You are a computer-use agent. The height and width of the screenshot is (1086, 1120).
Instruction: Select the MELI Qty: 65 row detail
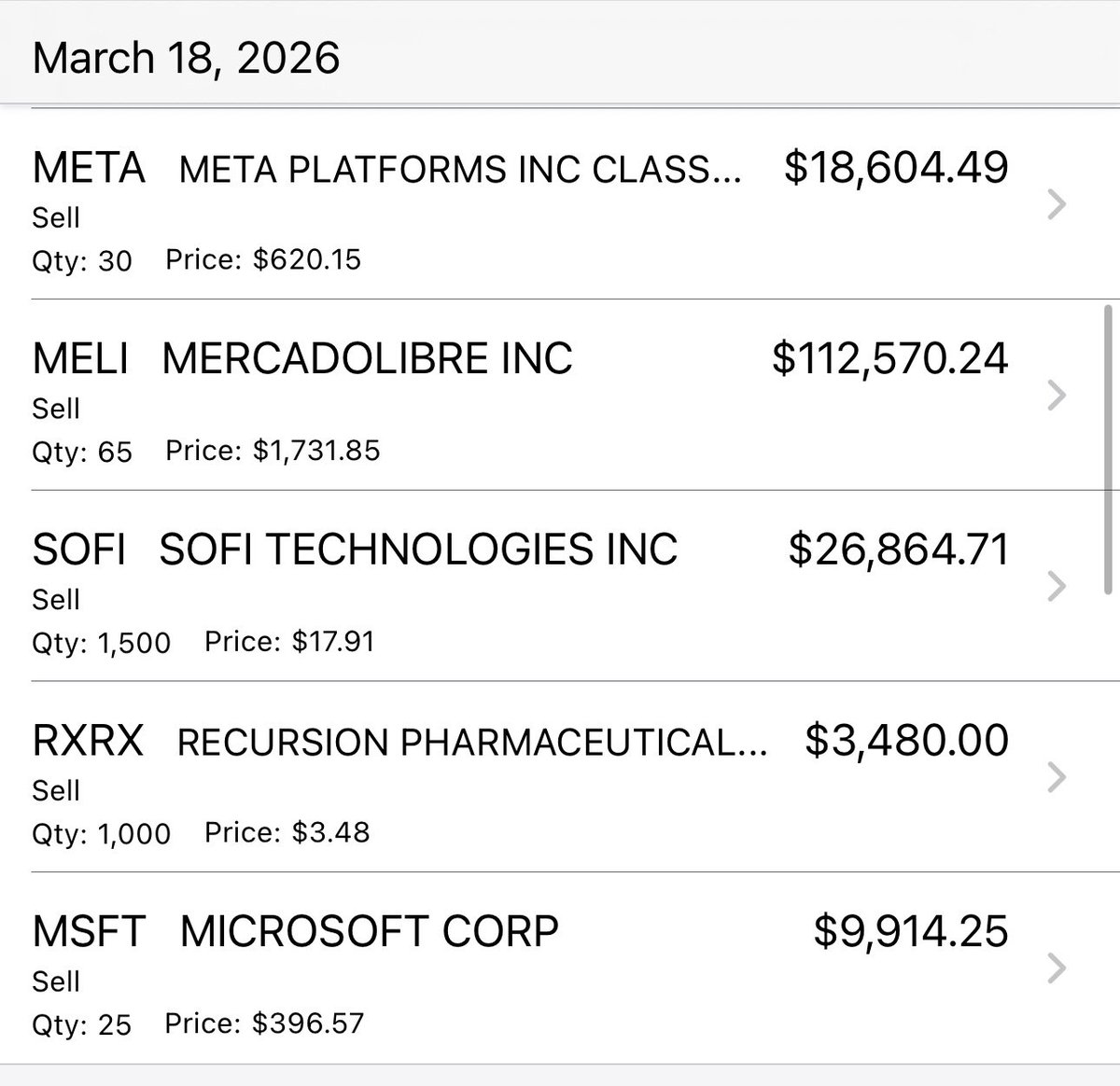point(82,452)
